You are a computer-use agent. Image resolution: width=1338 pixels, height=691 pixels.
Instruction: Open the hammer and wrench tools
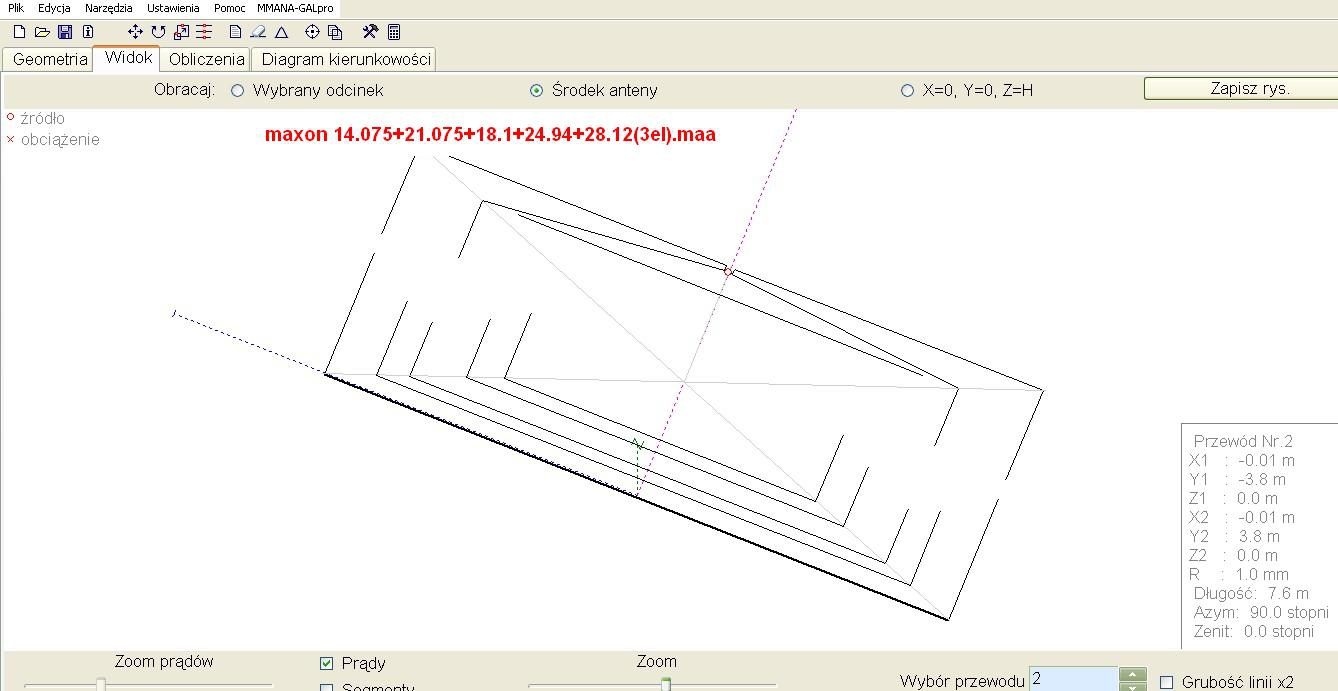point(370,32)
